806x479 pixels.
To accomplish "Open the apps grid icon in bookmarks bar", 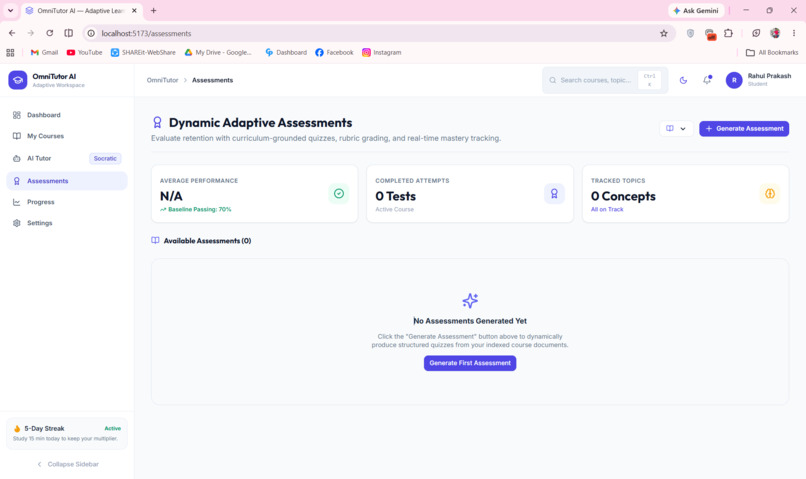I will [10, 52].
